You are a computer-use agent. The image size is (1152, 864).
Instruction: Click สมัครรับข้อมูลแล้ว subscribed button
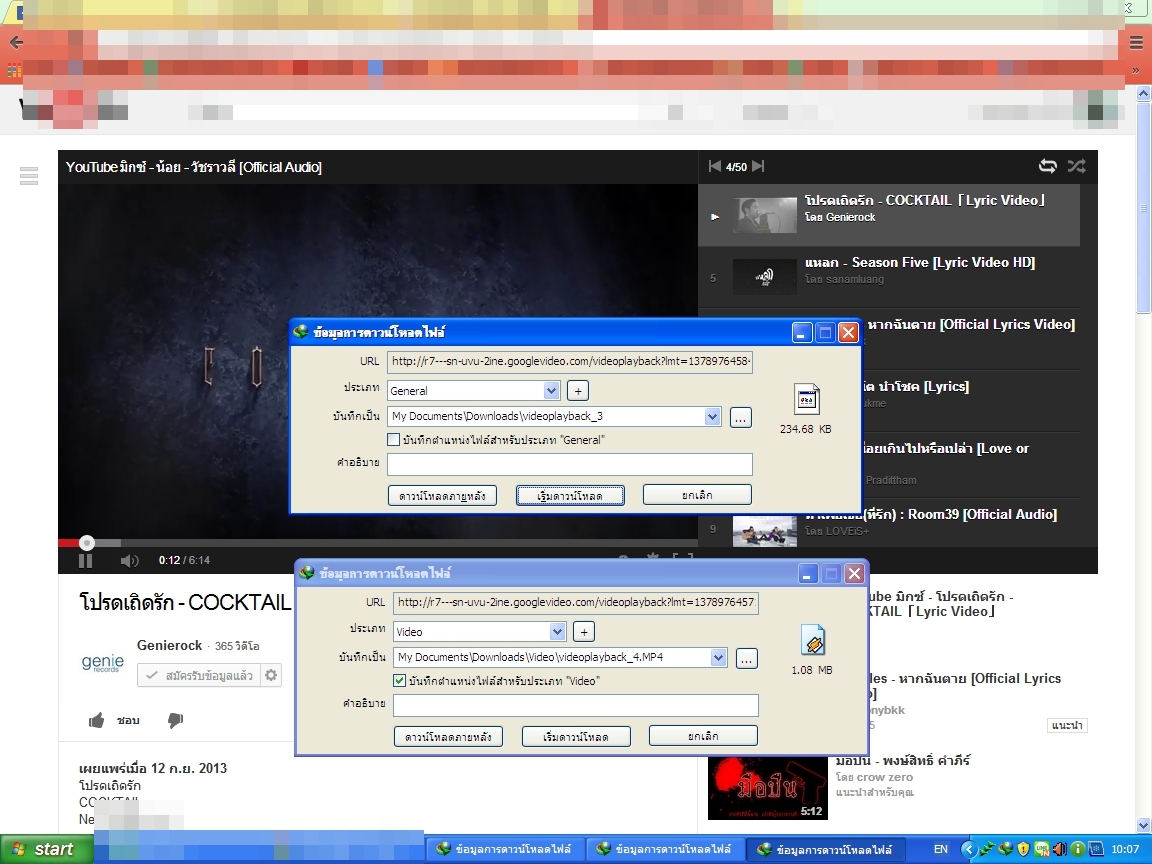pyautogui.click(x=198, y=675)
